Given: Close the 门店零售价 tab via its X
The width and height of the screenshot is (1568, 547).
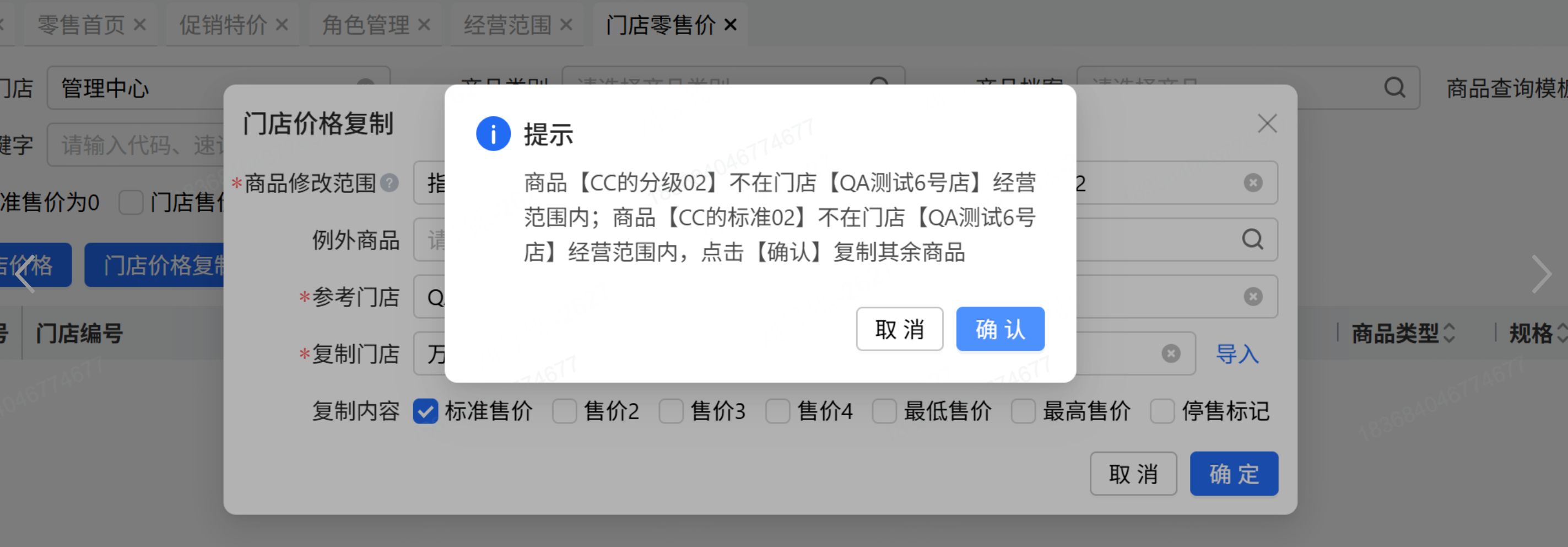Looking at the screenshot, I should tap(731, 25).
